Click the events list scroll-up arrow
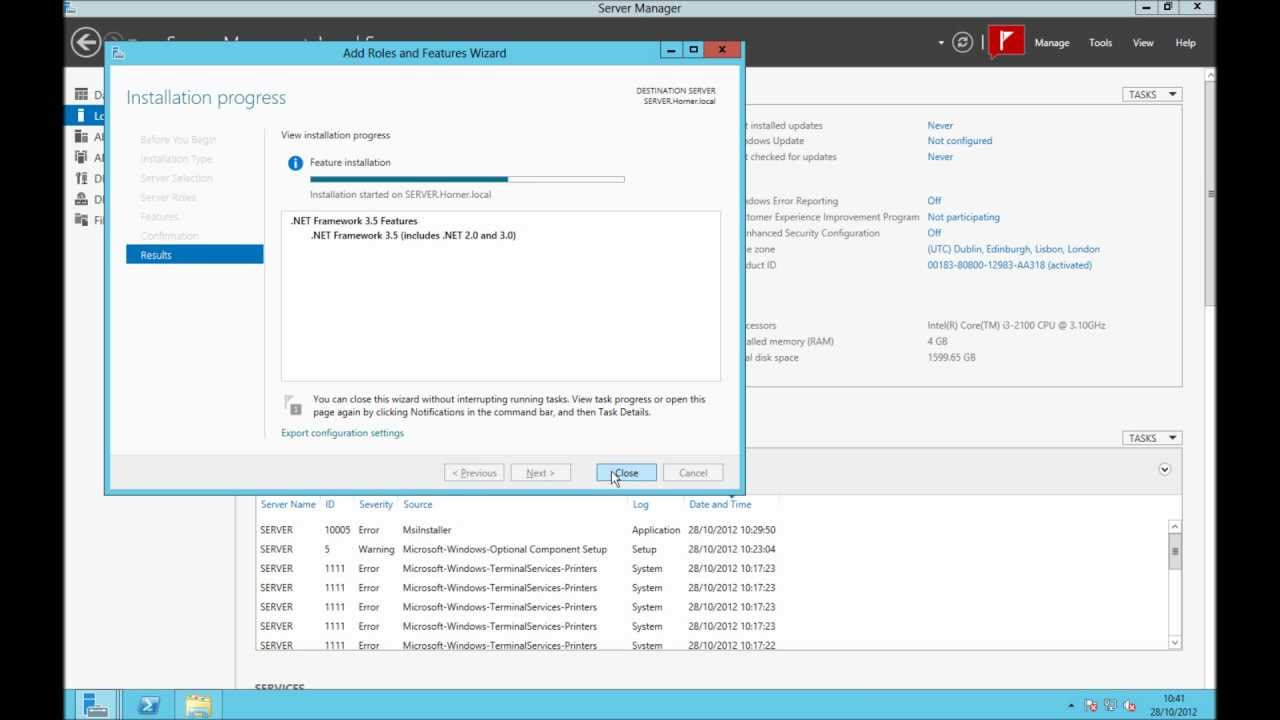The image size is (1280, 720). (x=1175, y=526)
